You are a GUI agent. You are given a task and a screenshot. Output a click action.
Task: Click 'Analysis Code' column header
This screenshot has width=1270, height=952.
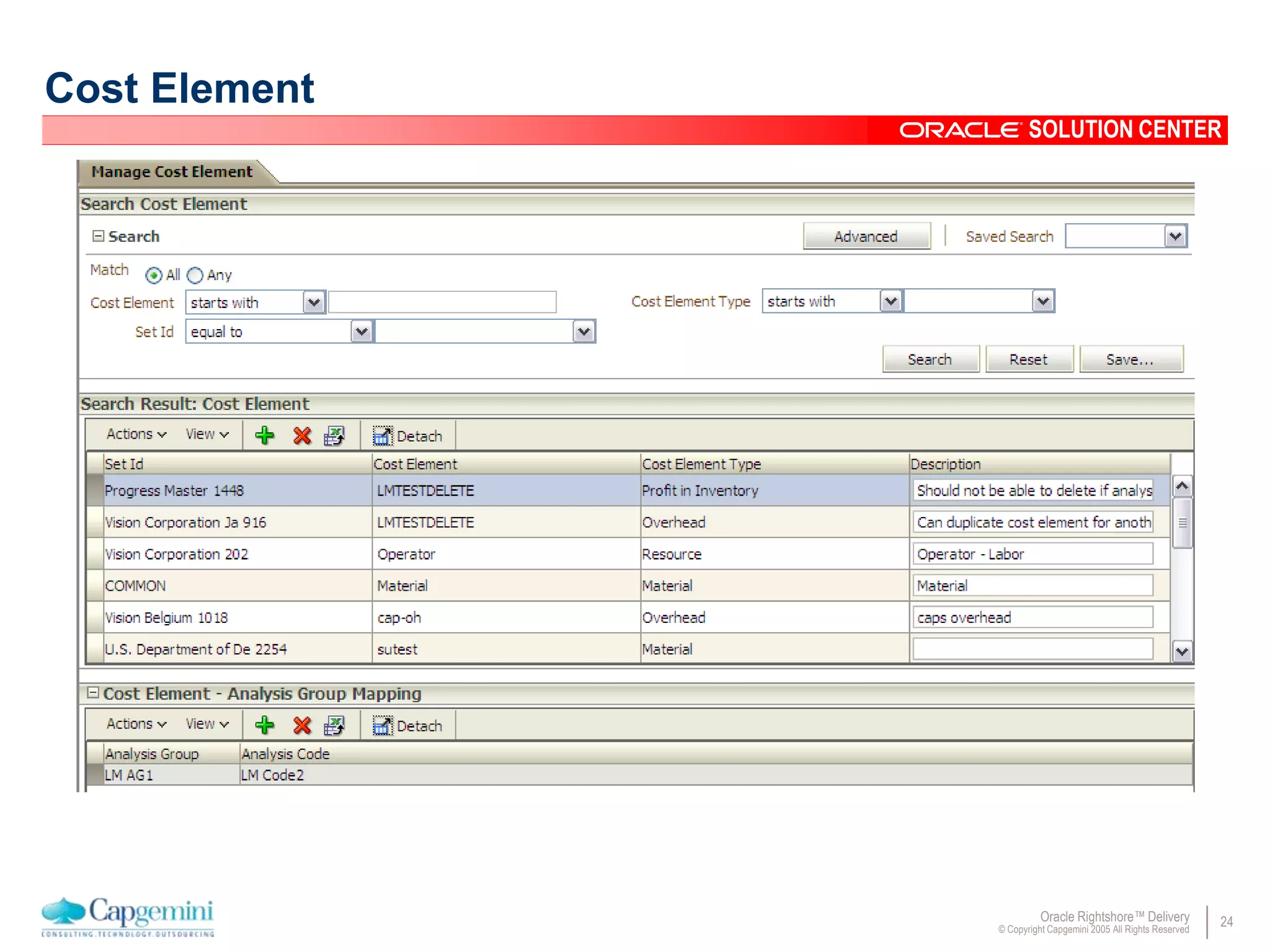[716, 754]
